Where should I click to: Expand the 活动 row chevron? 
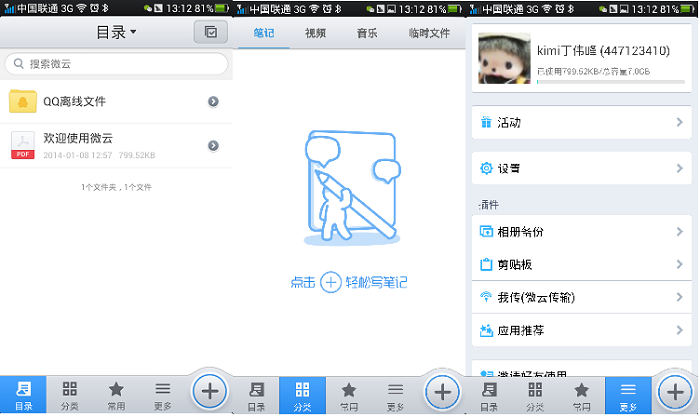coord(679,122)
